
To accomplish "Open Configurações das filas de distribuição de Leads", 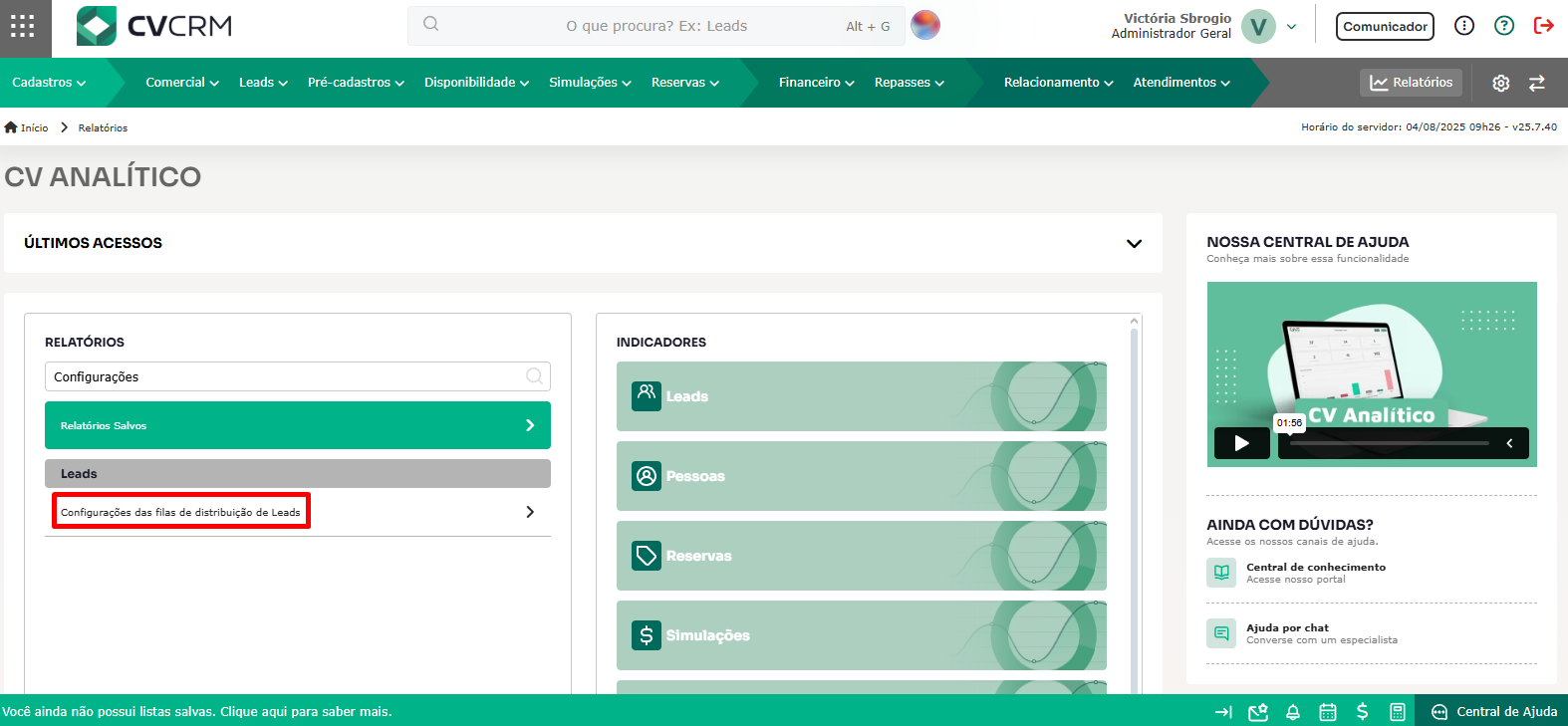I will click(298, 512).
